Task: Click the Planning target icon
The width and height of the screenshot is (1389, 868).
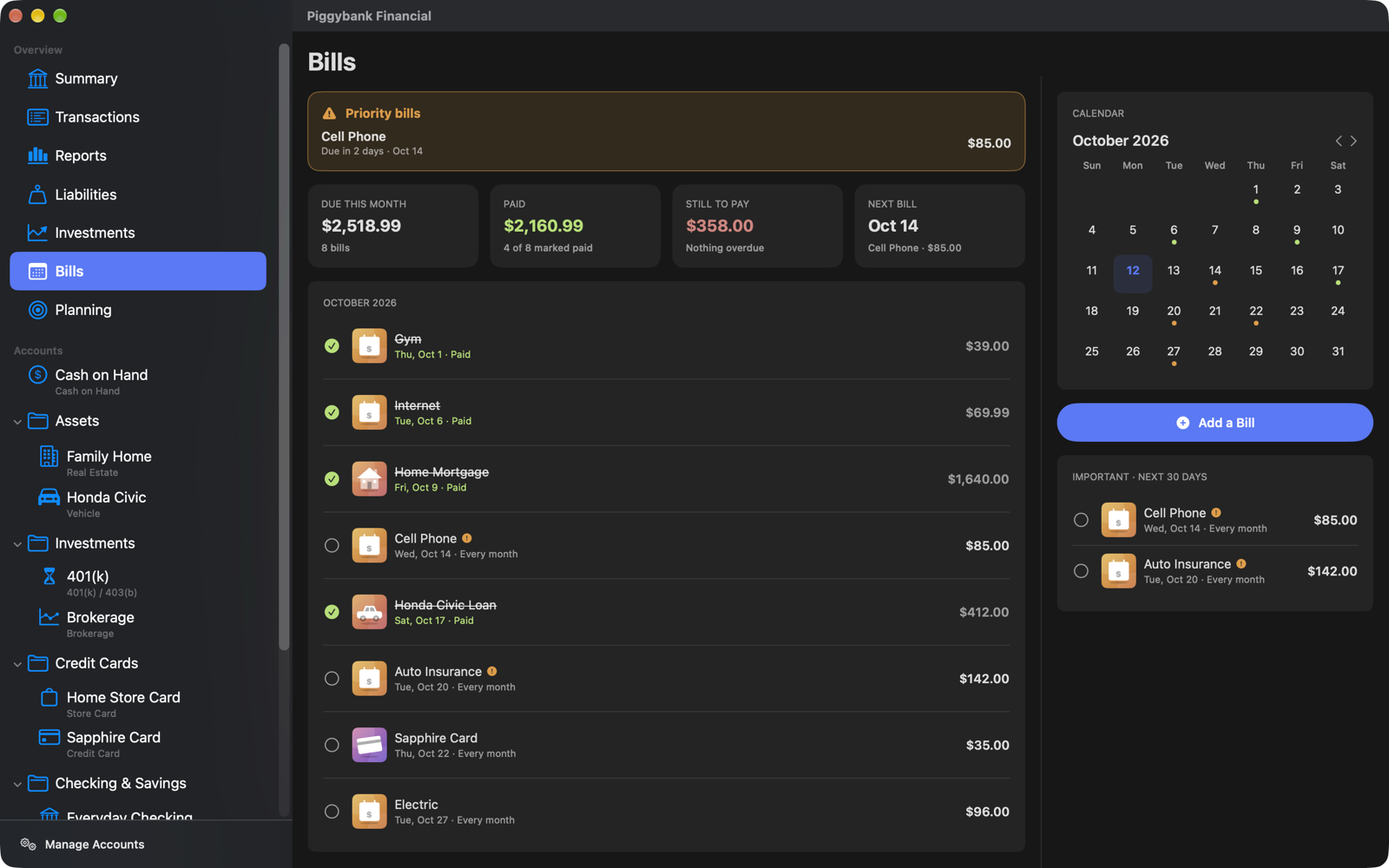Action: 37,310
